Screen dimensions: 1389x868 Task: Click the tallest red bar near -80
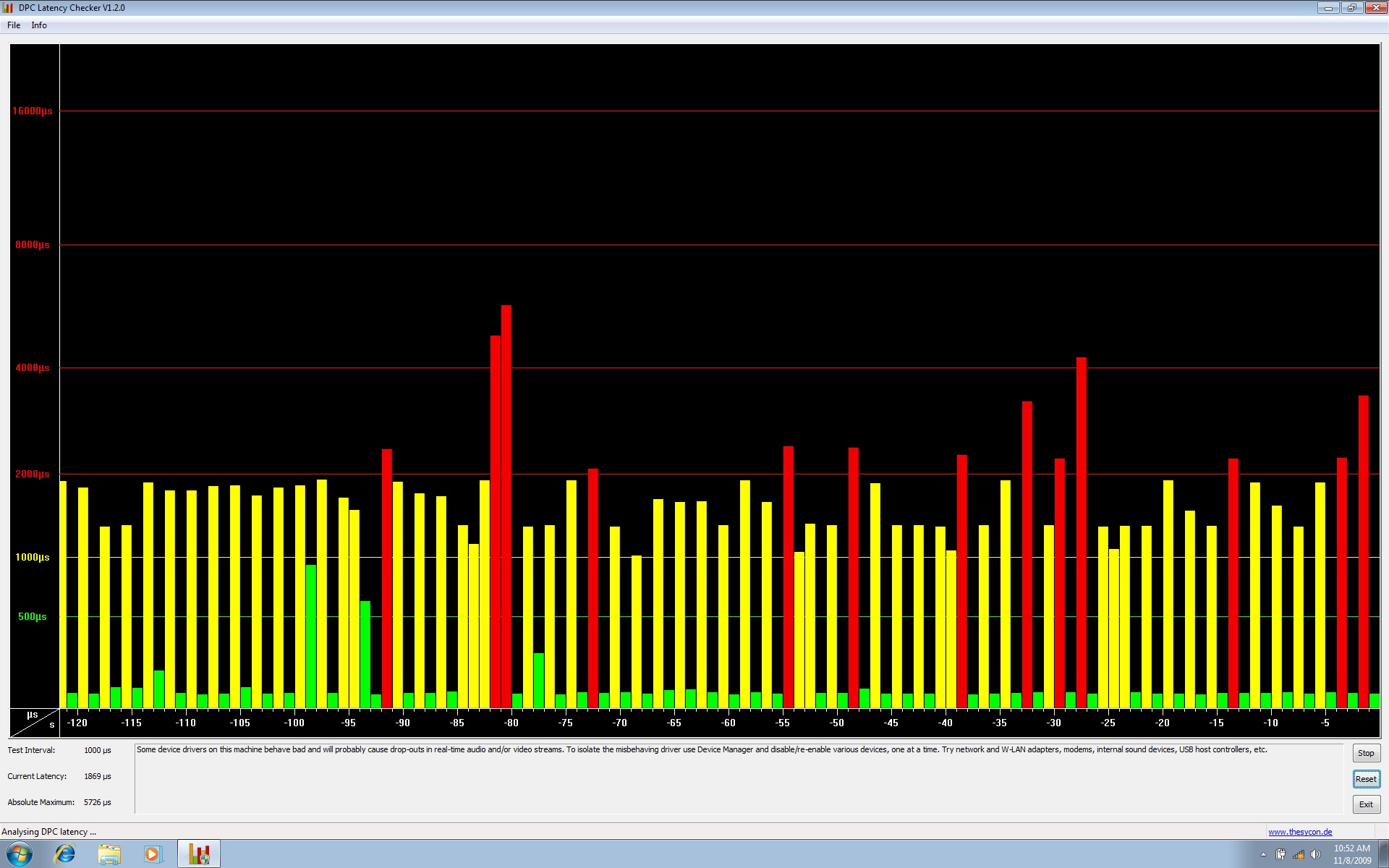click(x=506, y=506)
